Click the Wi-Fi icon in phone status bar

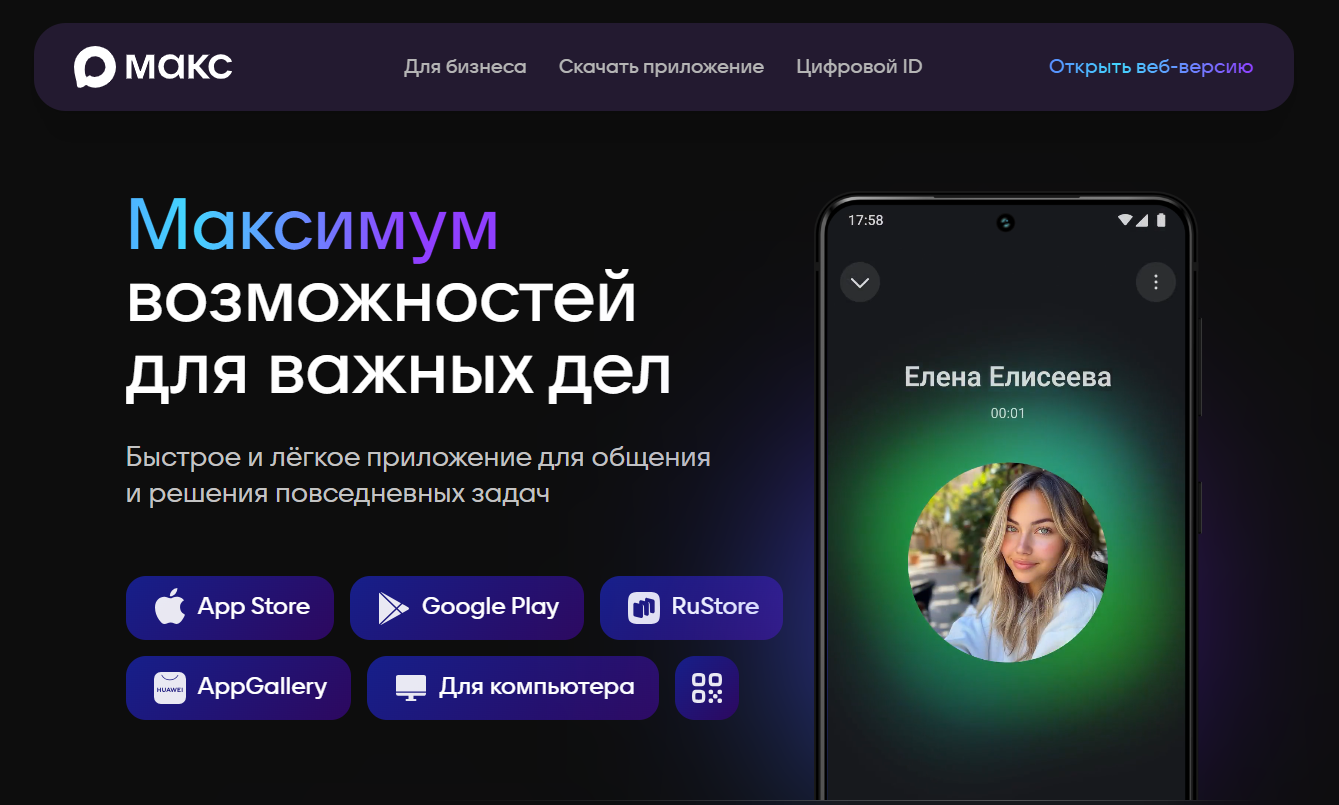(x=1125, y=220)
